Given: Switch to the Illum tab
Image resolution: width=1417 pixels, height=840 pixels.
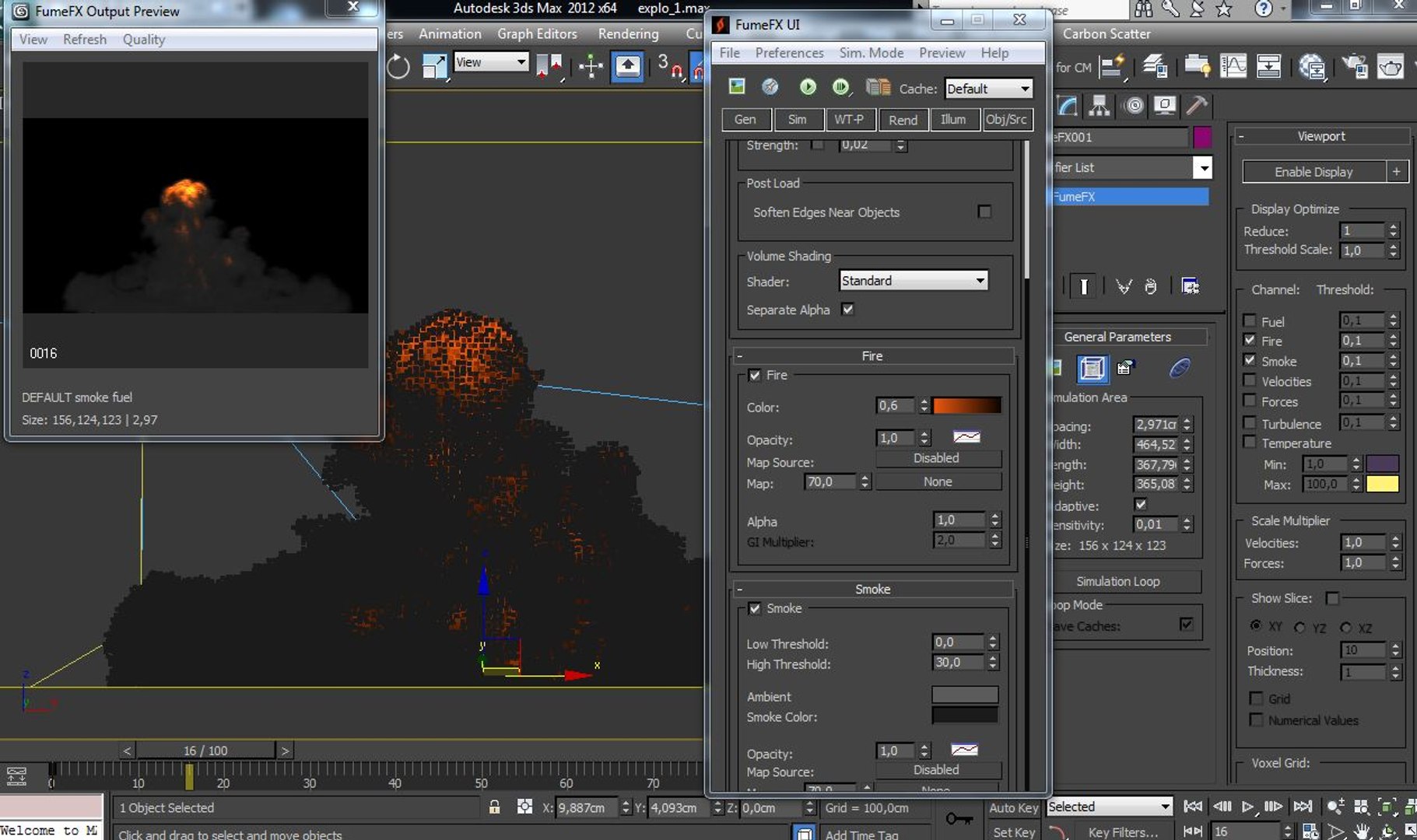Looking at the screenshot, I should (953, 120).
